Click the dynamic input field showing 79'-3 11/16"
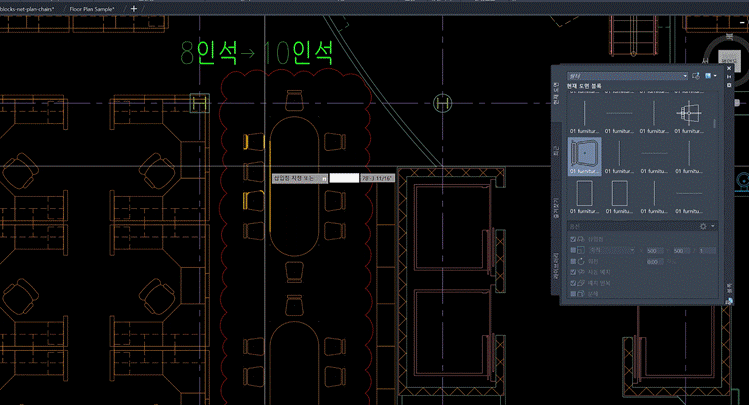 377,178
